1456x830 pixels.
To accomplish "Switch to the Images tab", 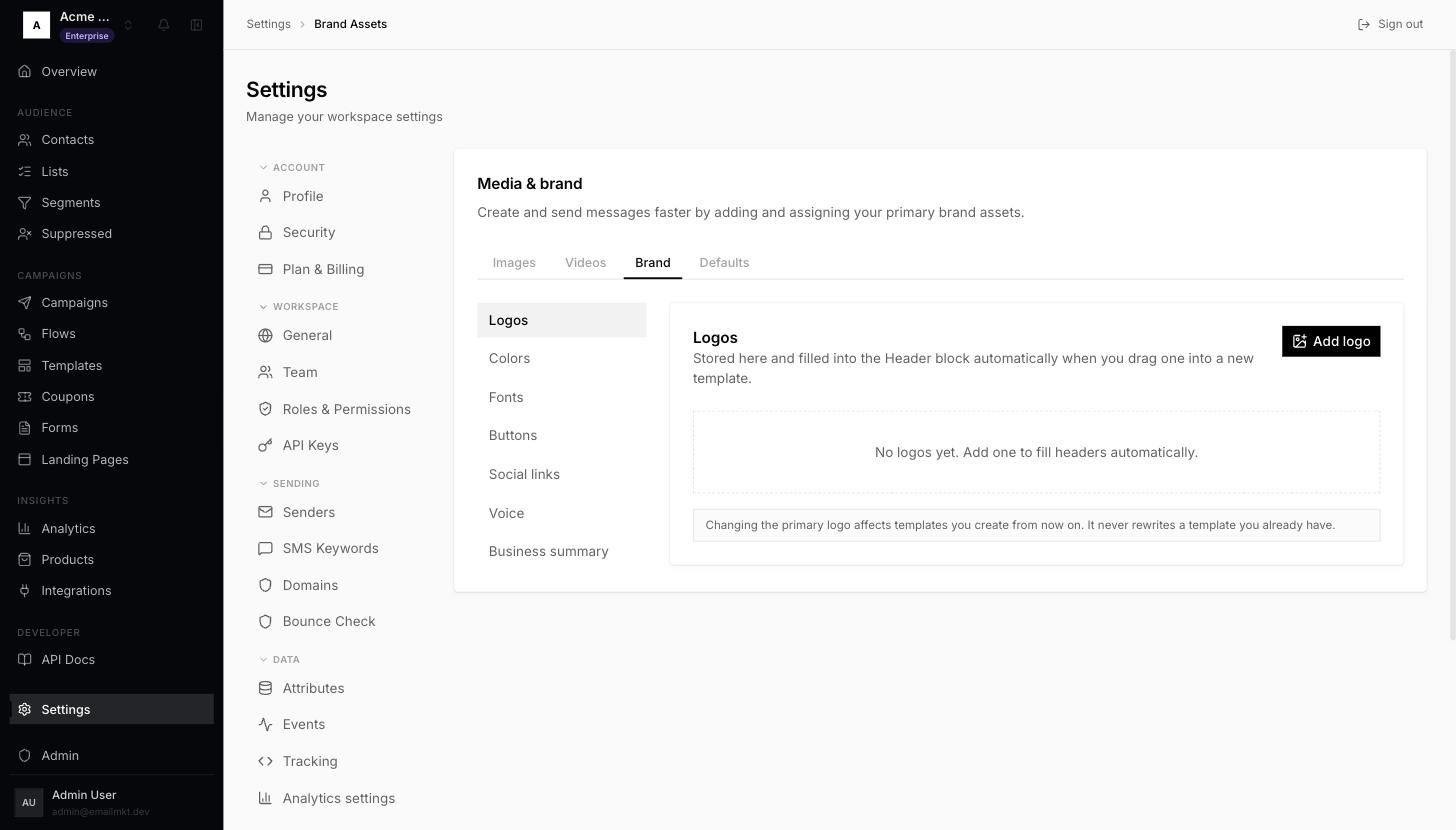I will pos(514,263).
